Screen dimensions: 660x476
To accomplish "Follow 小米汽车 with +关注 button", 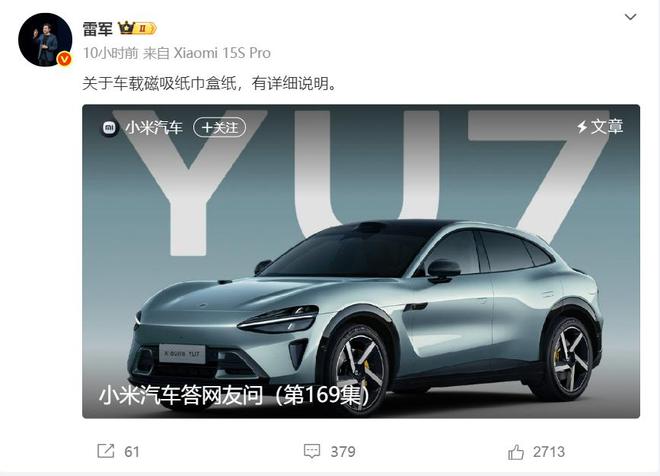I will pos(219,128).
